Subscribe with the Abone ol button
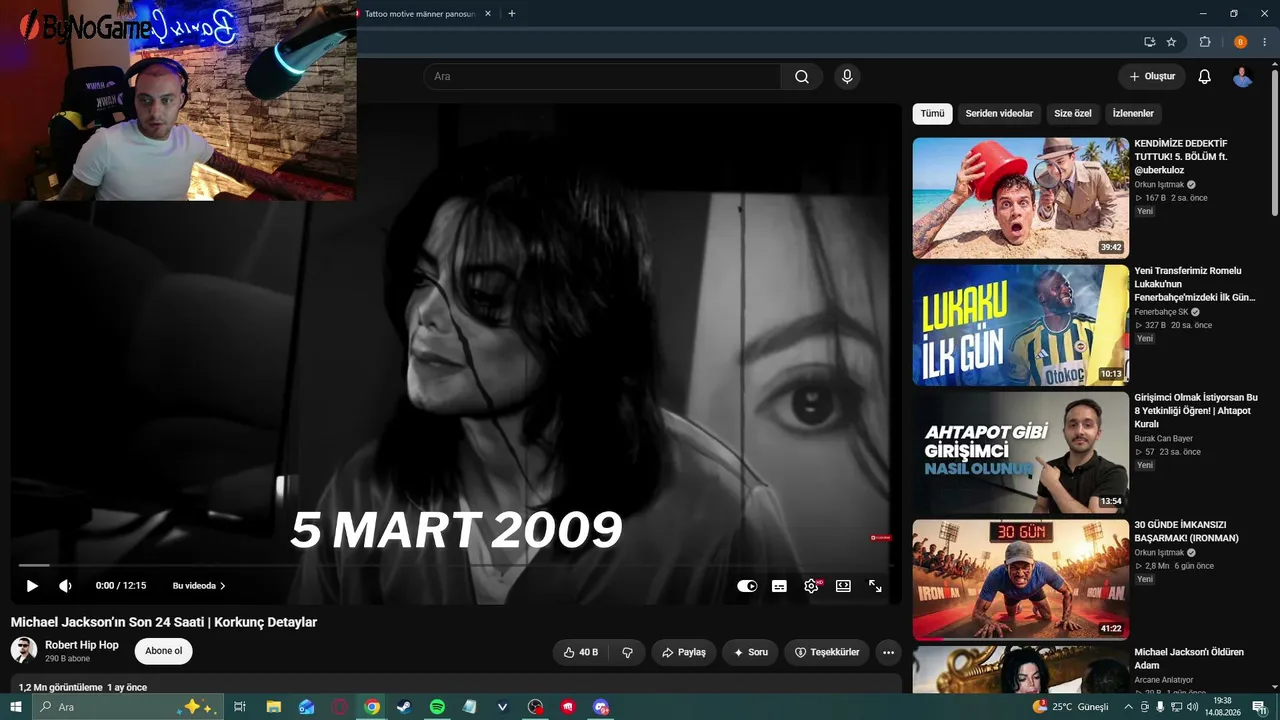The image size is (1280, 720). pyautogui.click(x=163, y=651)
